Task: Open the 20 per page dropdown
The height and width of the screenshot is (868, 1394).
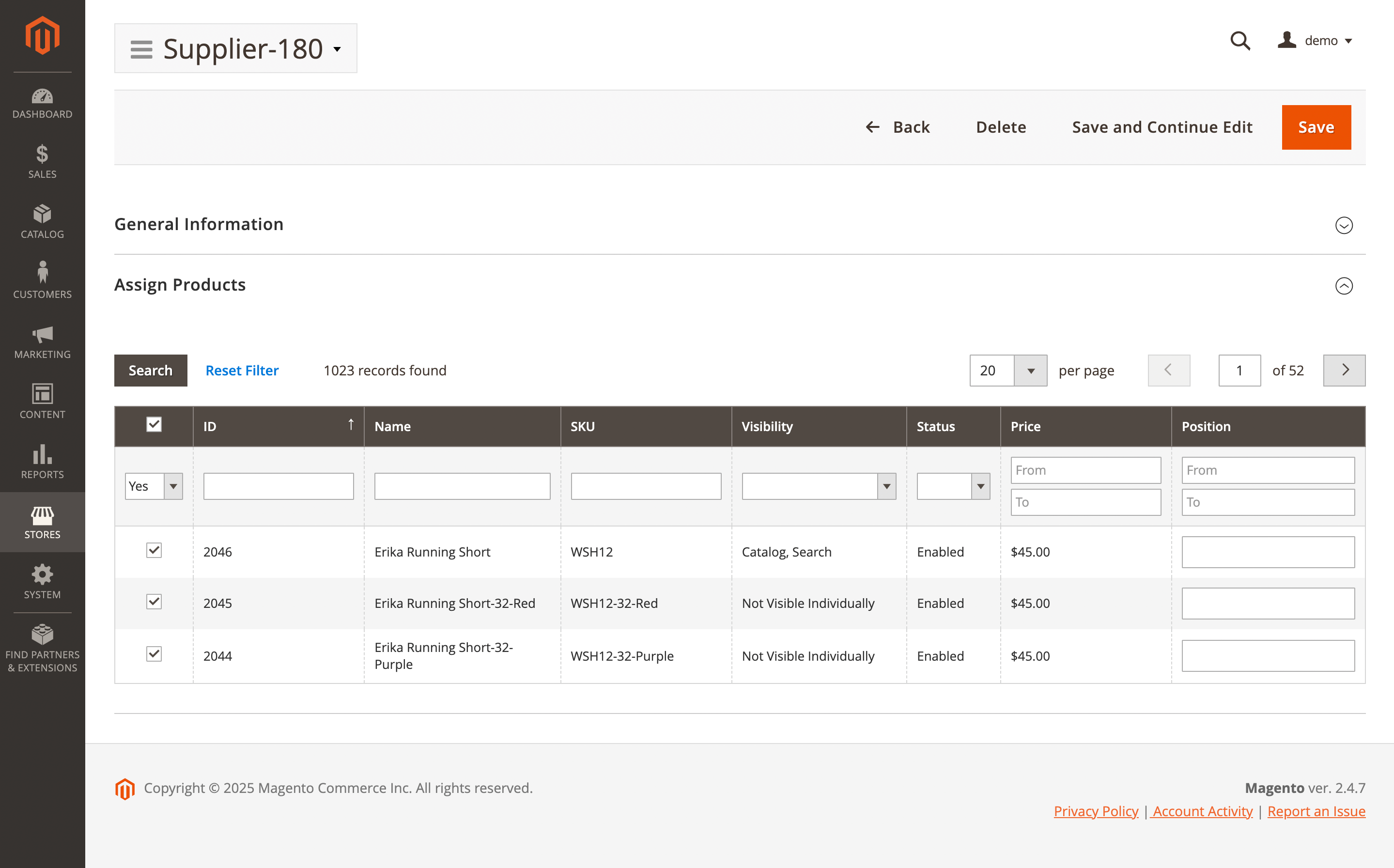Action: 1030,370
